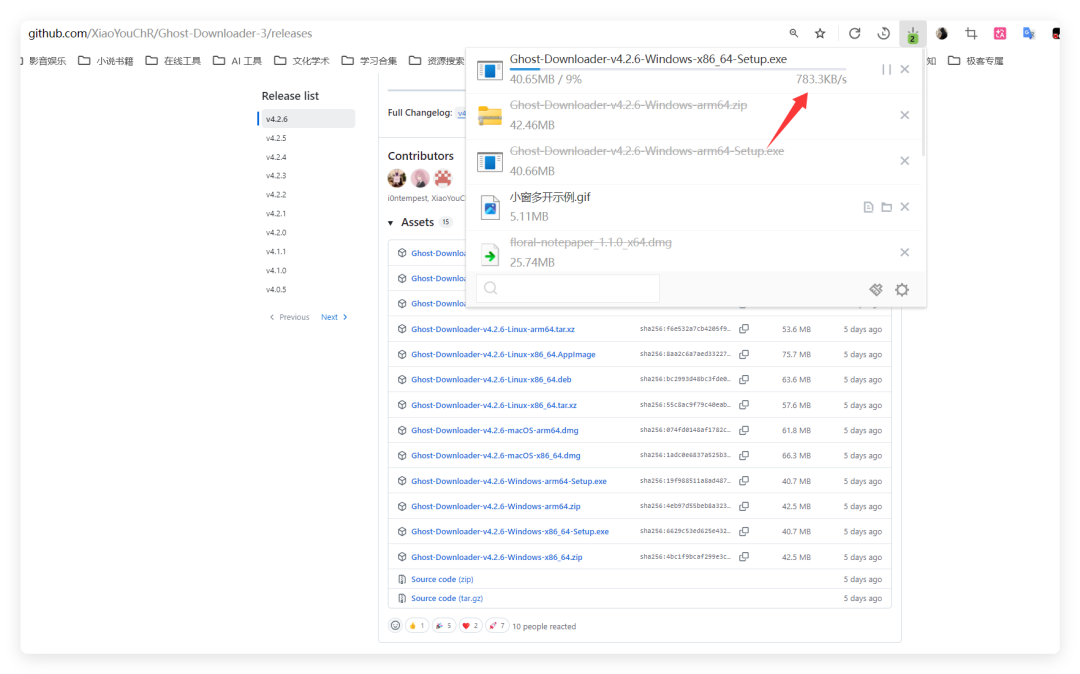Pause the x86_64-Setup.exe download
The image size is (1080, 674).
click(886, 70)
